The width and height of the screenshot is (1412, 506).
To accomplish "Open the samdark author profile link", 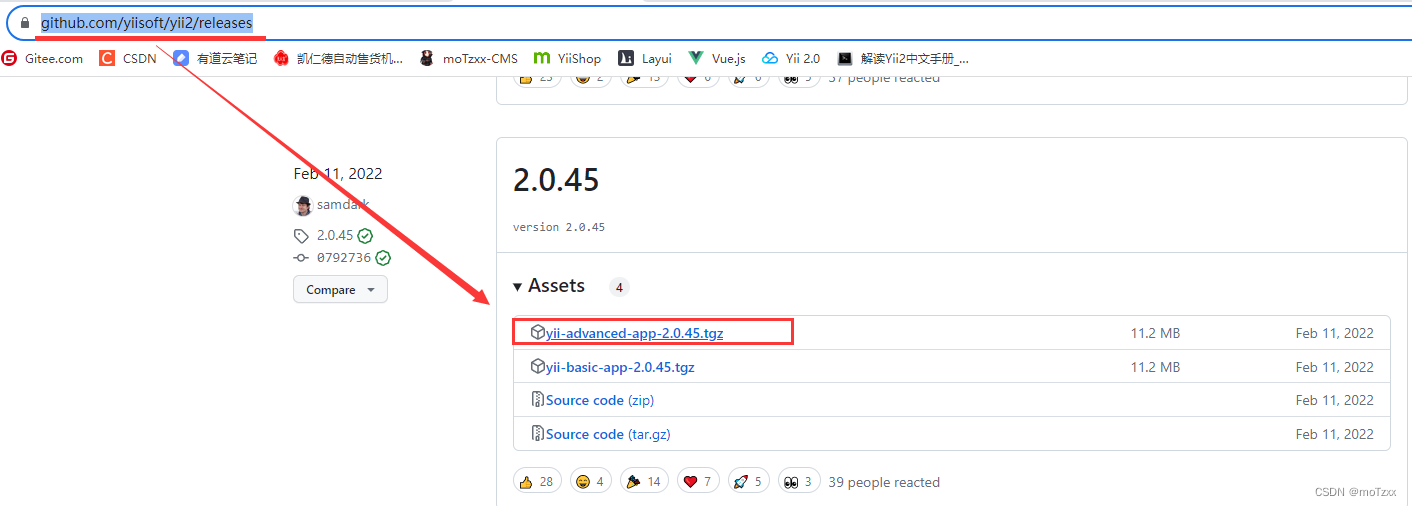I will tap(343, 205).
